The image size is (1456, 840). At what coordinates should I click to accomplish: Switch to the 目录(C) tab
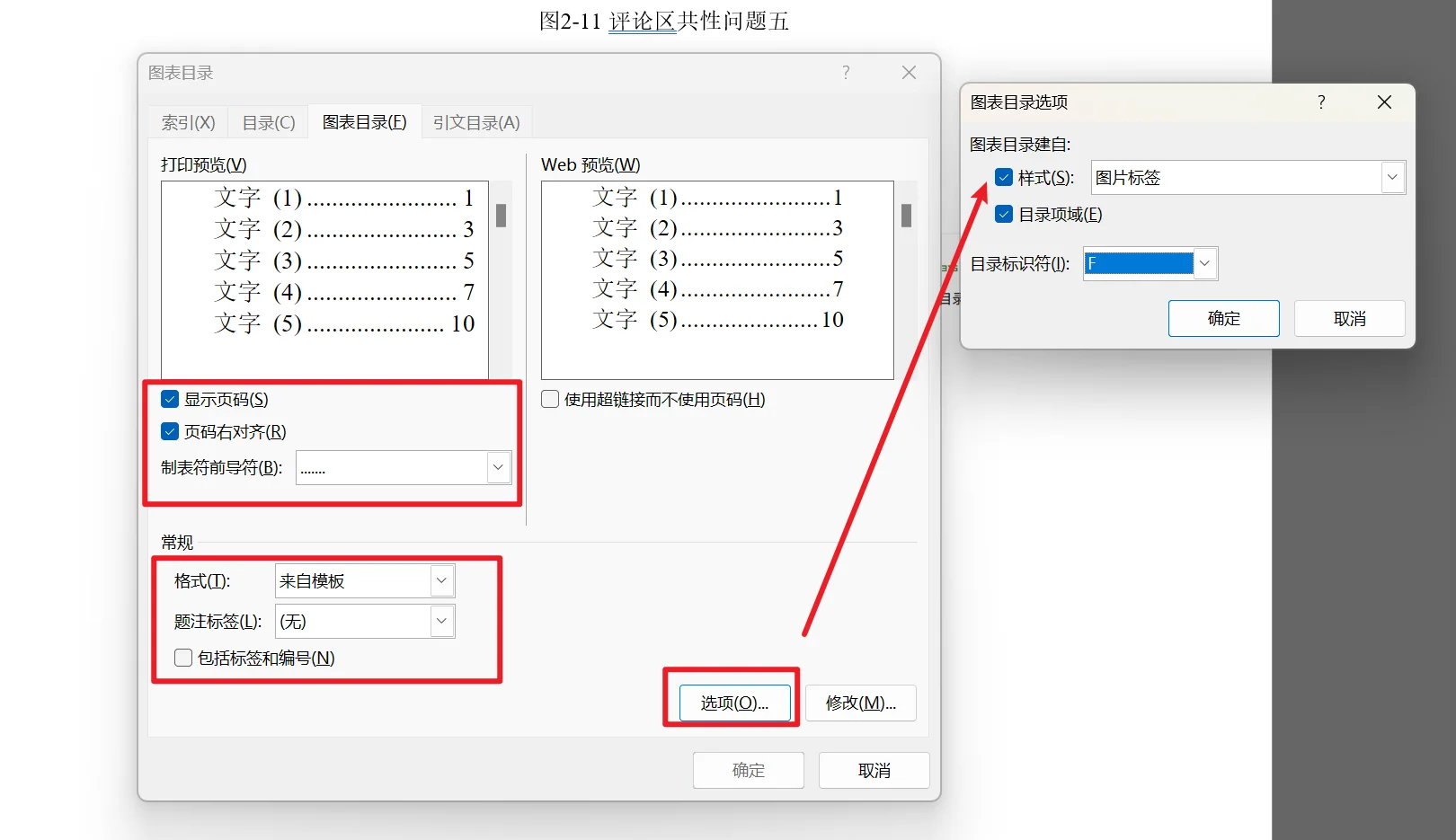coord(267,122)
